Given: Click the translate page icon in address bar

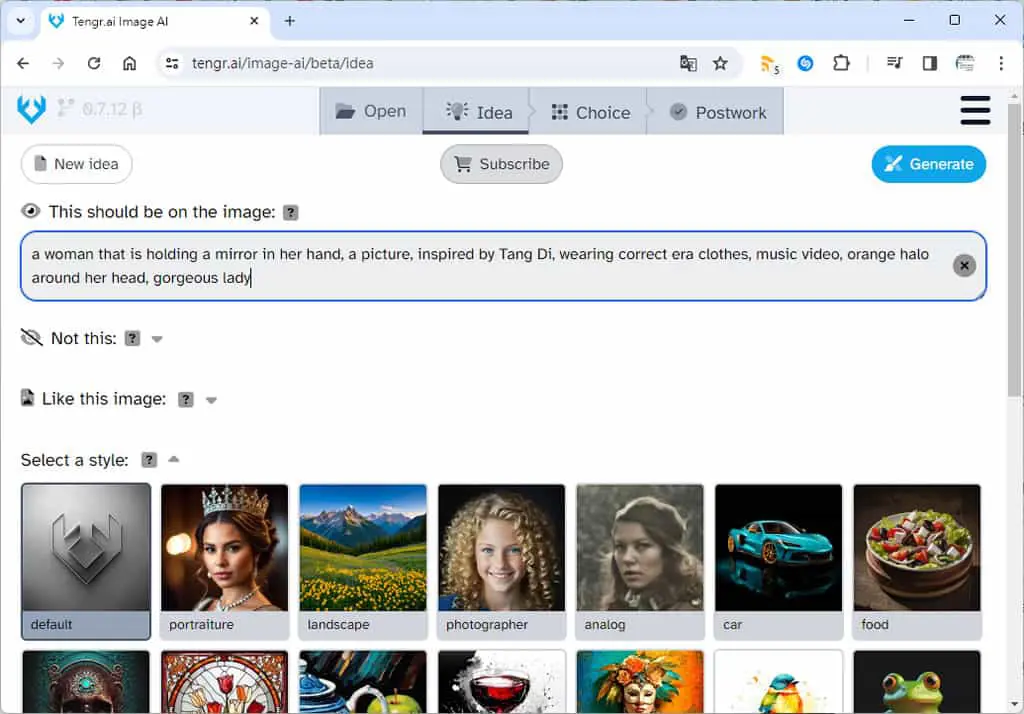Looking at the screenshot, I should pos(688,63).
